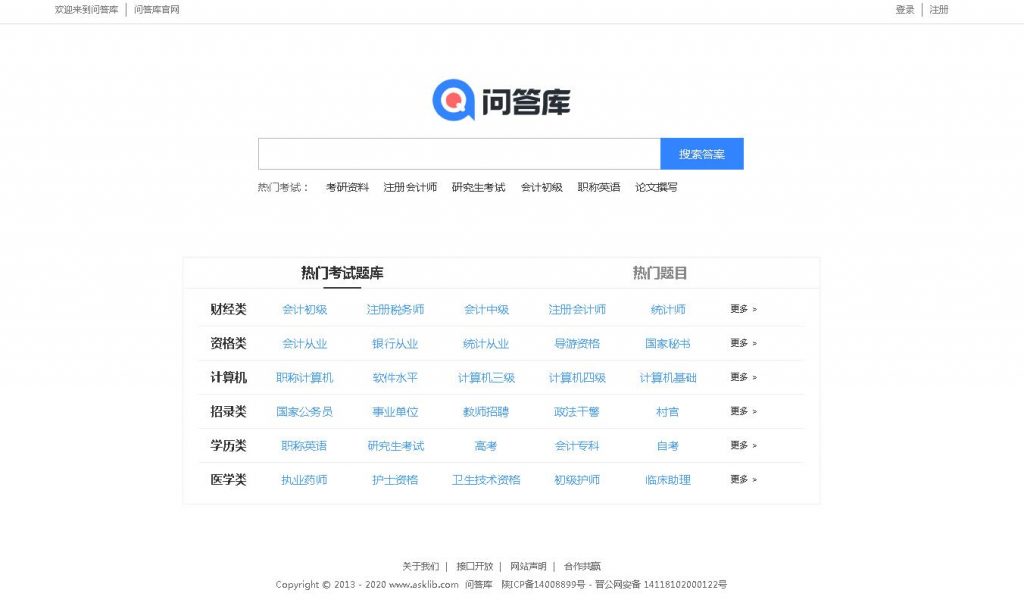Click the 陕ICP备14008899号 record text
Screen dimensions: 1024x609
click(x=543, y=584)
